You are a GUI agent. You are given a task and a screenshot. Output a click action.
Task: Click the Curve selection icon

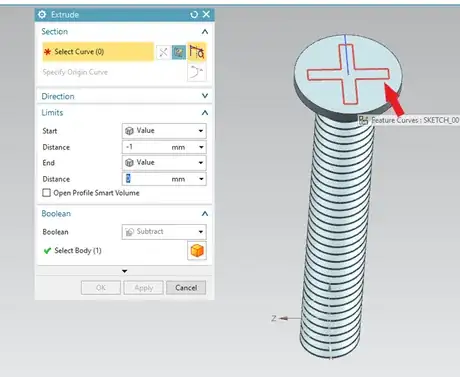pyautogui.click(x=197, y=52)
